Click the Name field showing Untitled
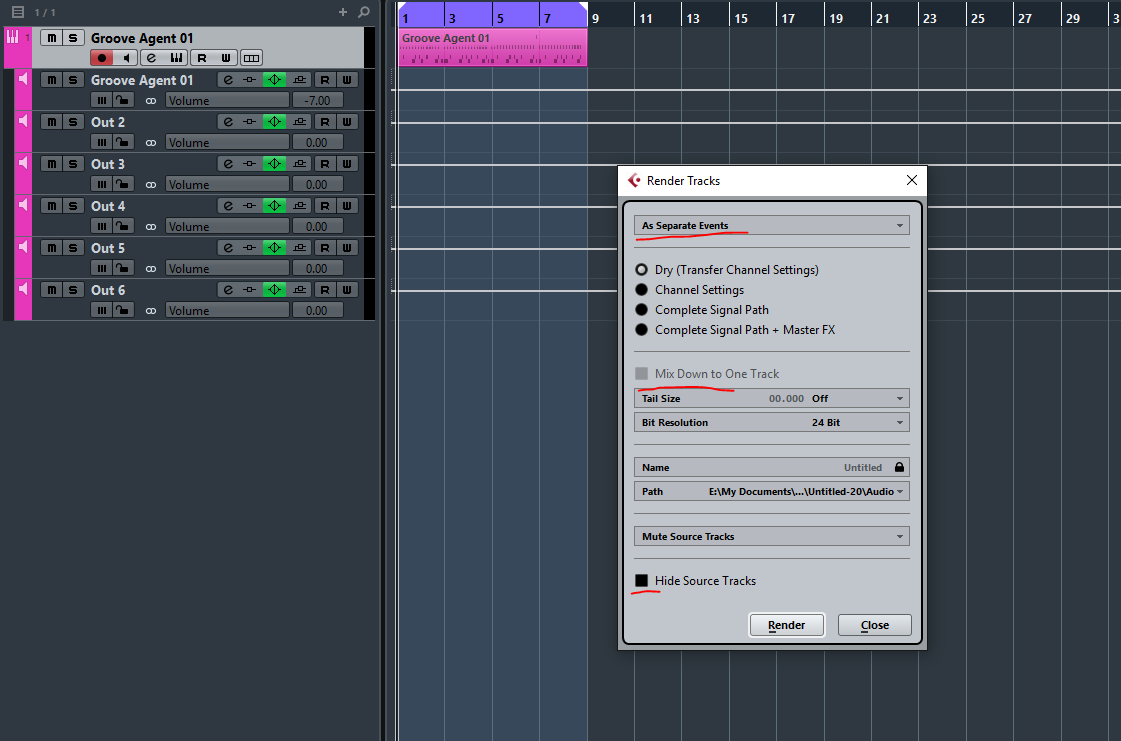The image size is (1121, 741). (771, 467)
